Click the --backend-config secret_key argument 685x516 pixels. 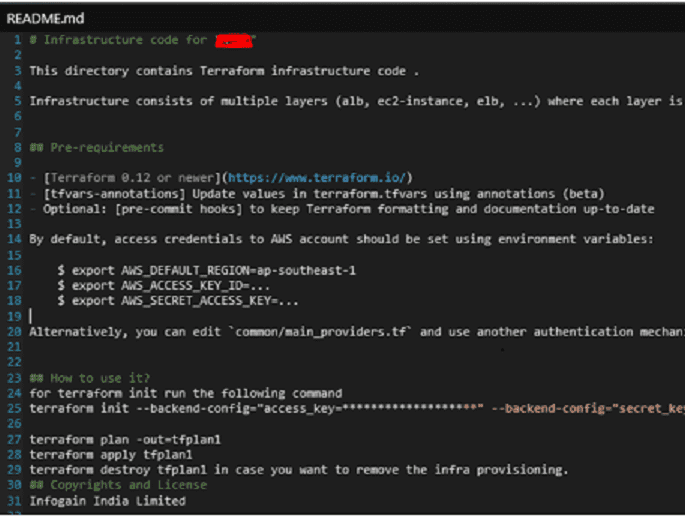tap(588, 409)
